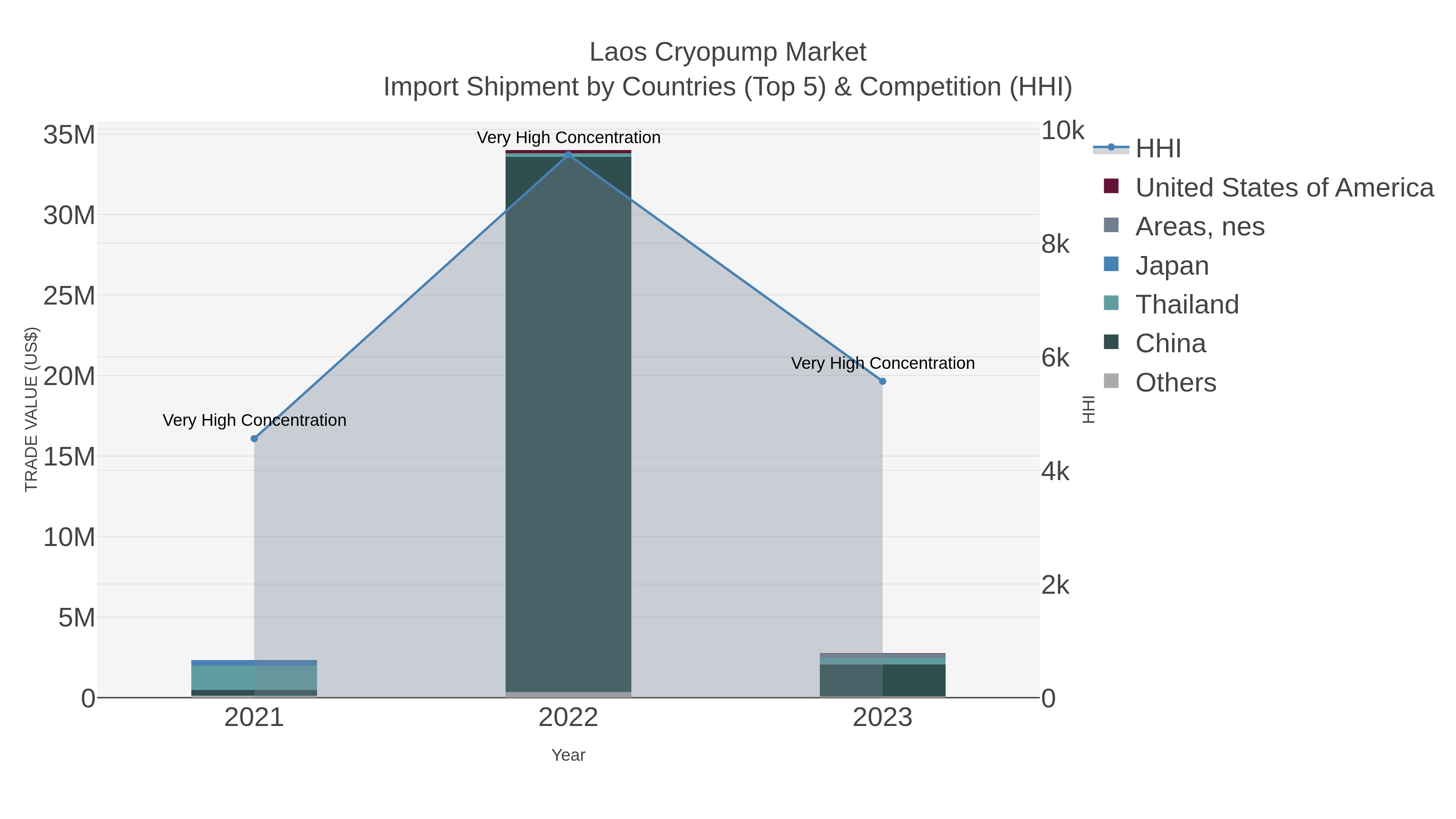Click the Very High Concentration label near 2023
The image size is (1456, 819).
point(883,363)
